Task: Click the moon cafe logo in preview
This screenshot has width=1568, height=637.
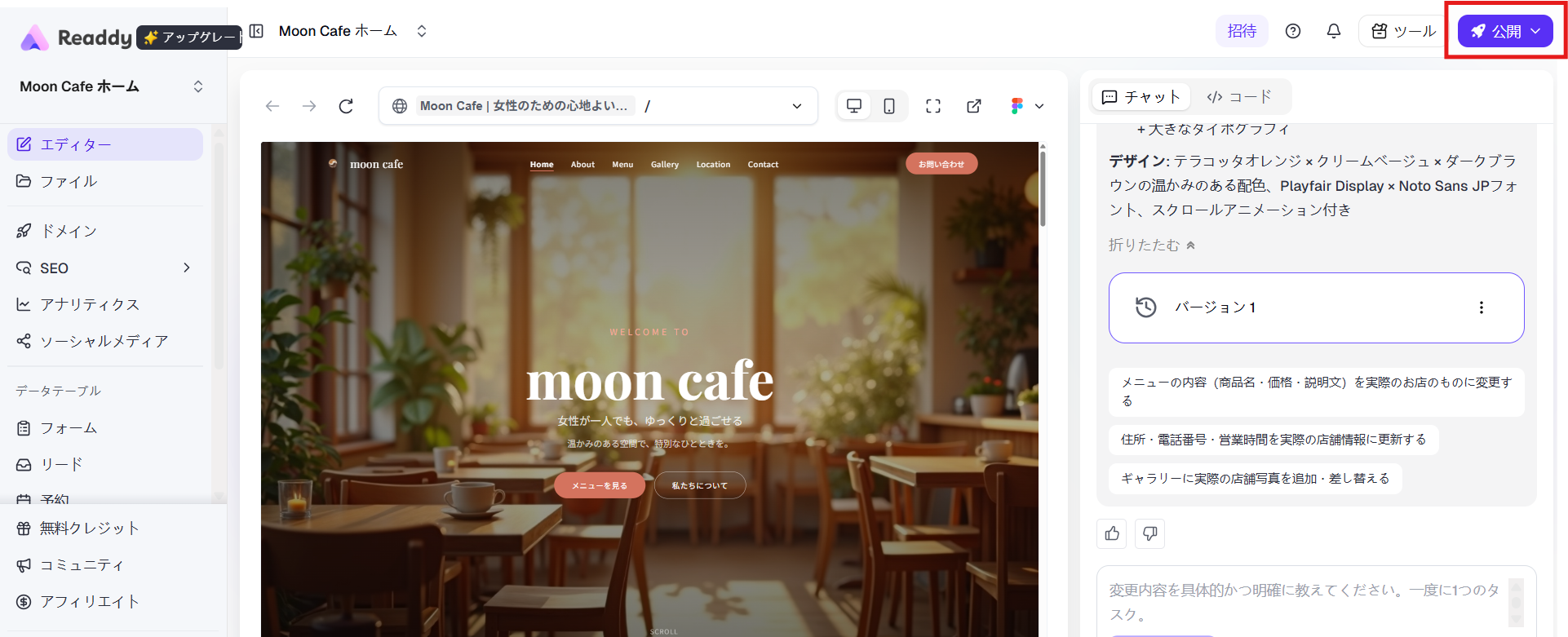Action: click(366, 164)
